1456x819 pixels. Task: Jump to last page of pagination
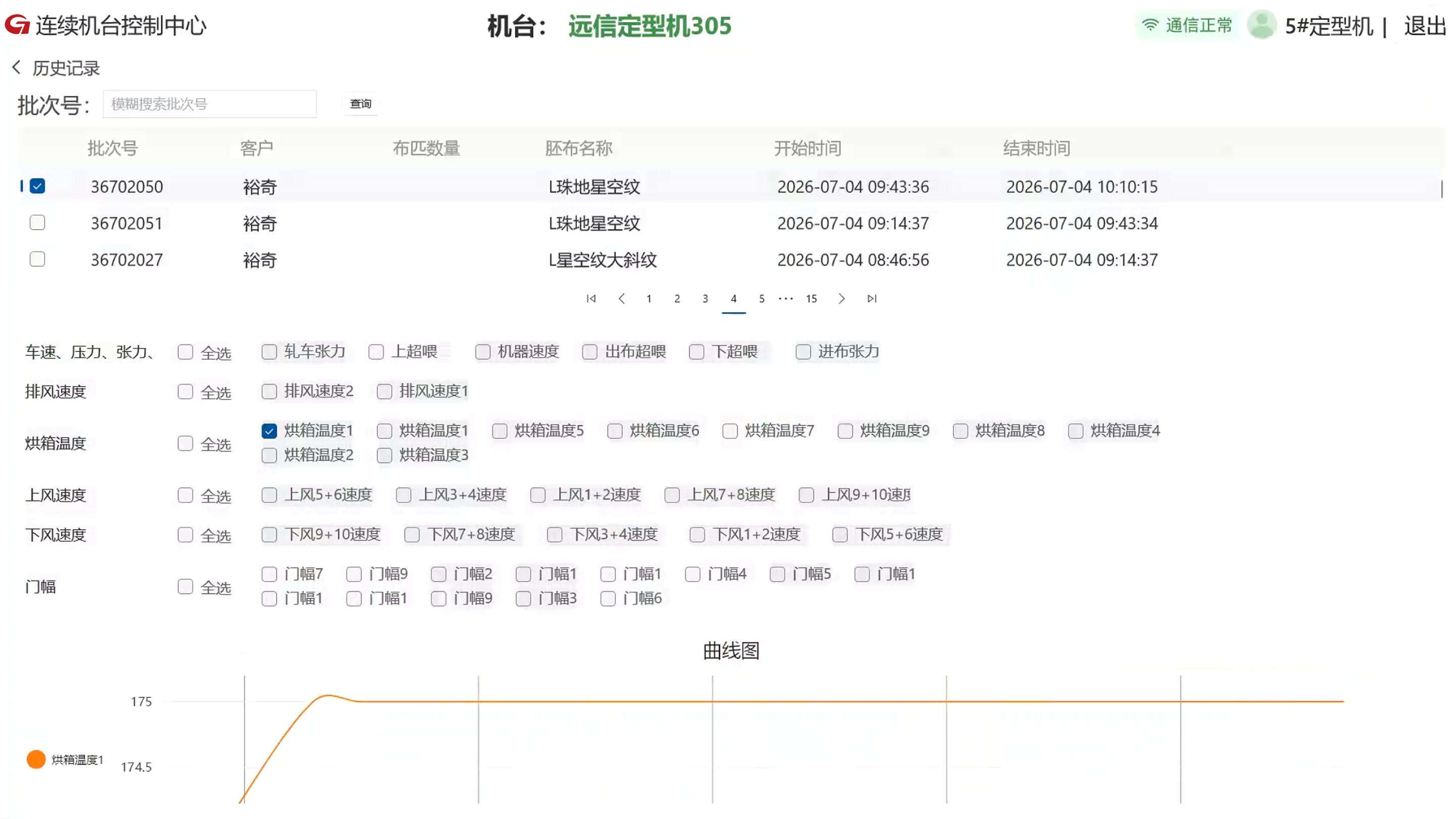872,298
